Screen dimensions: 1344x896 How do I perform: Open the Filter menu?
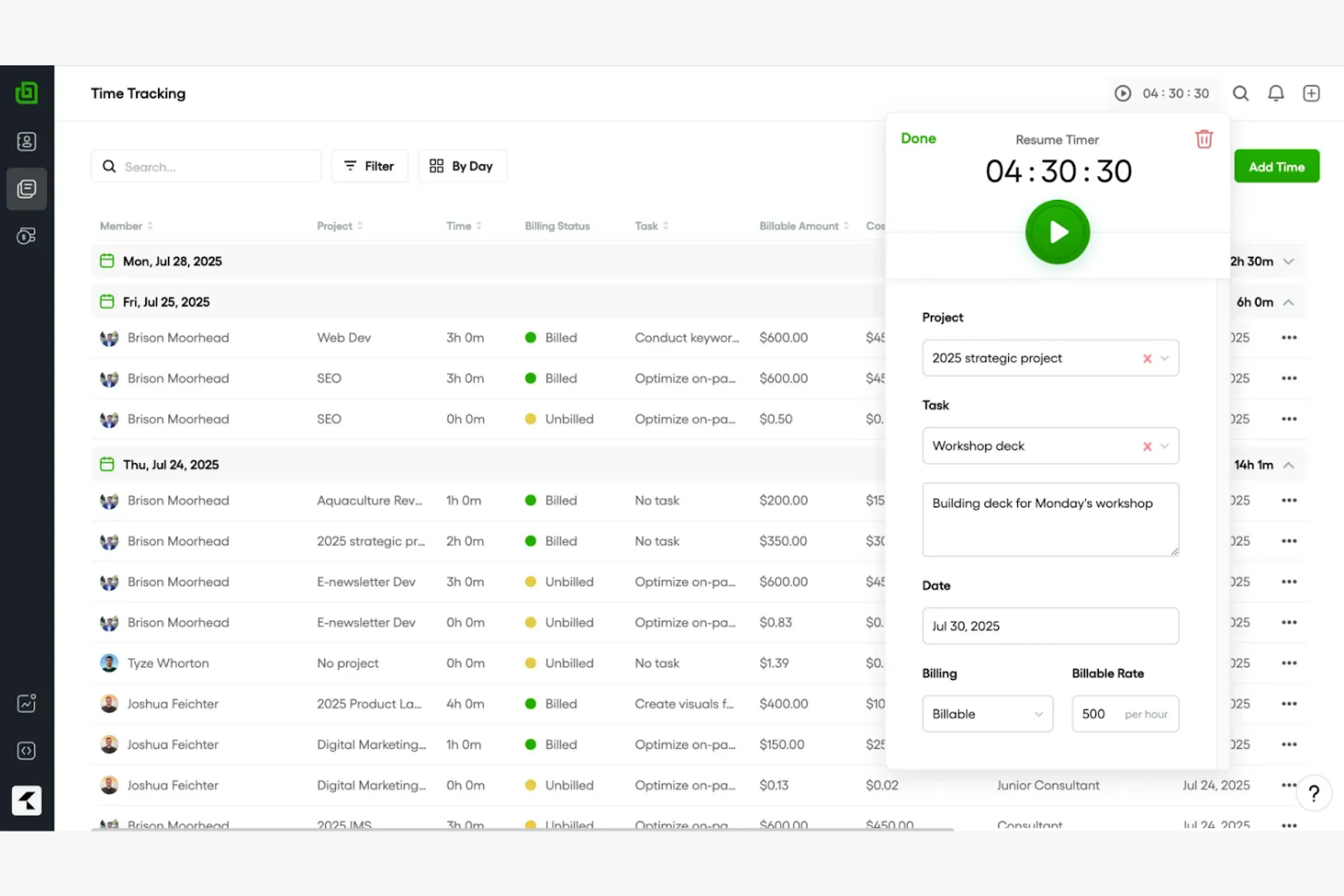(x=370, y=165)
